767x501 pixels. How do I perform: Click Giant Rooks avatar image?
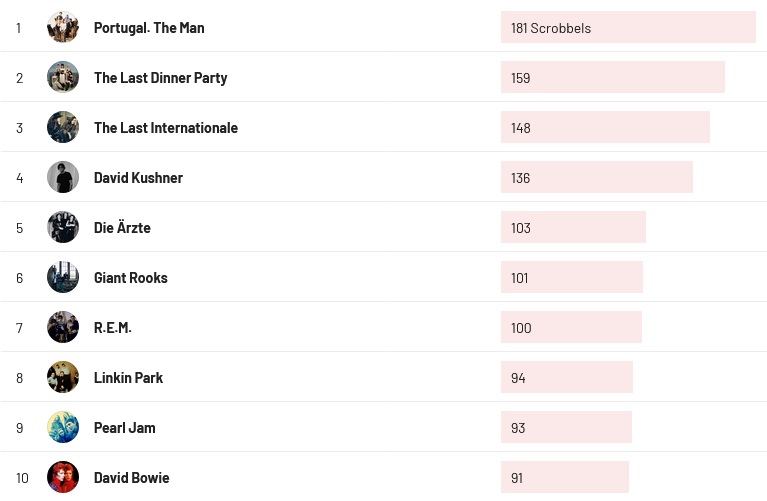pos(63,277)
